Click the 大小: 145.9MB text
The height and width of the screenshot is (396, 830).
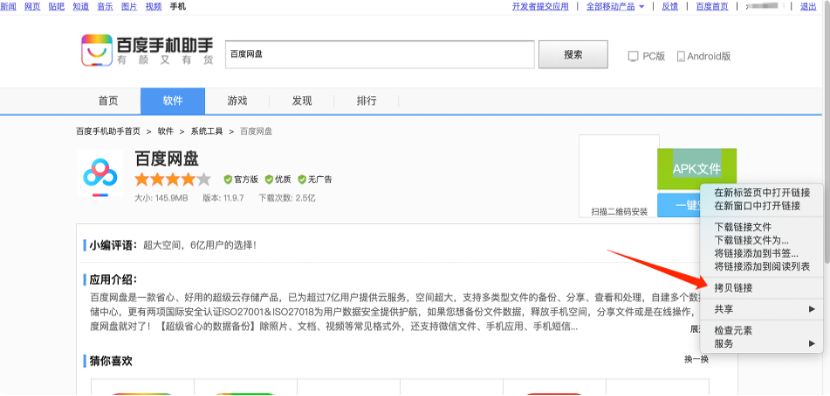pos(161,199)
